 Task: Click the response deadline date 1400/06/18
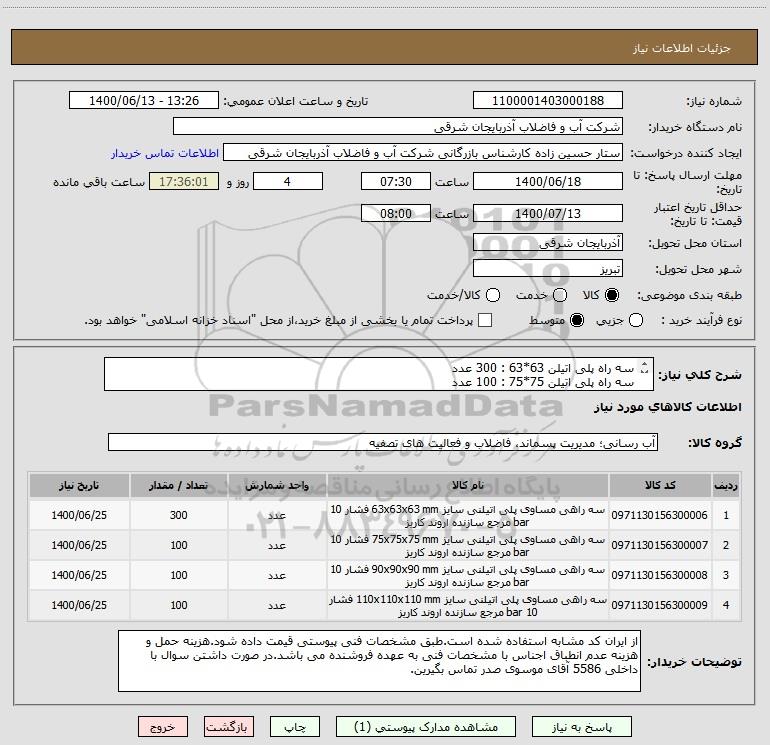(x=548, y=182)
